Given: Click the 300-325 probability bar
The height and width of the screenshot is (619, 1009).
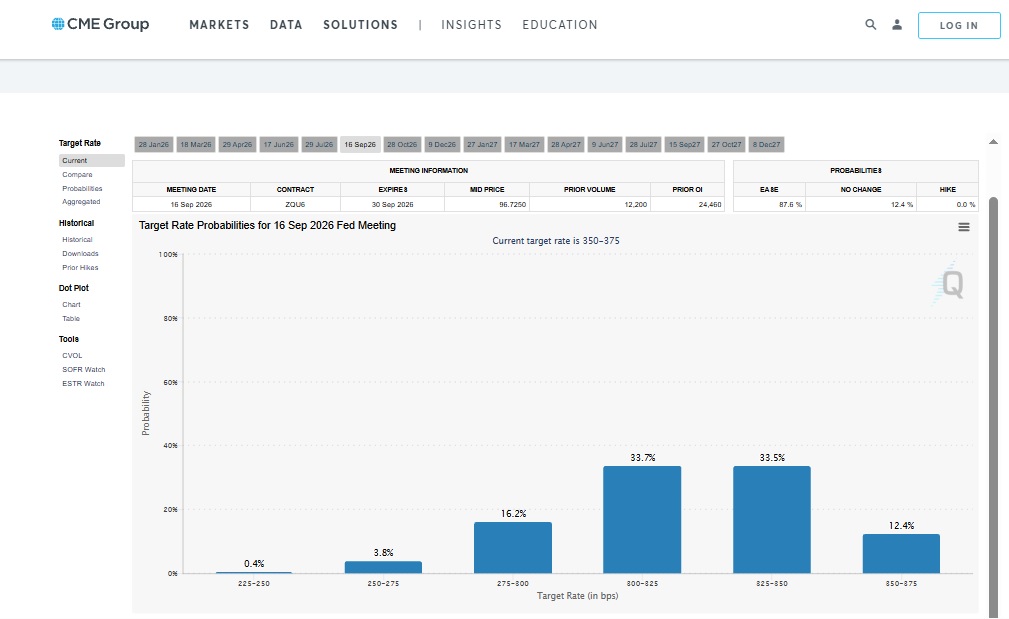Looking at the screenshot, I should coord(642,519).
